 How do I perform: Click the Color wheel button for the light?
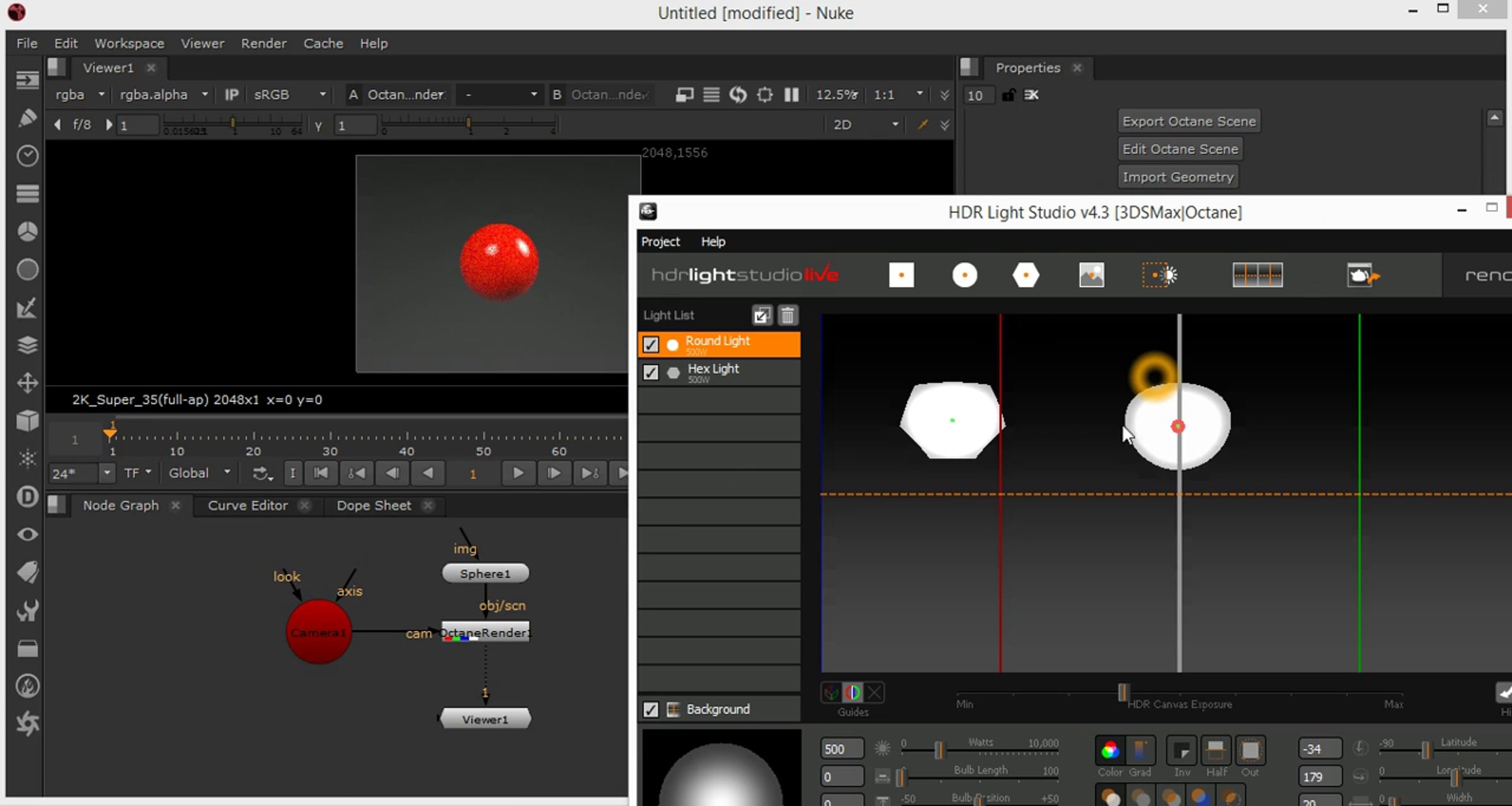pyautogui.click(x=1110, y=750)
